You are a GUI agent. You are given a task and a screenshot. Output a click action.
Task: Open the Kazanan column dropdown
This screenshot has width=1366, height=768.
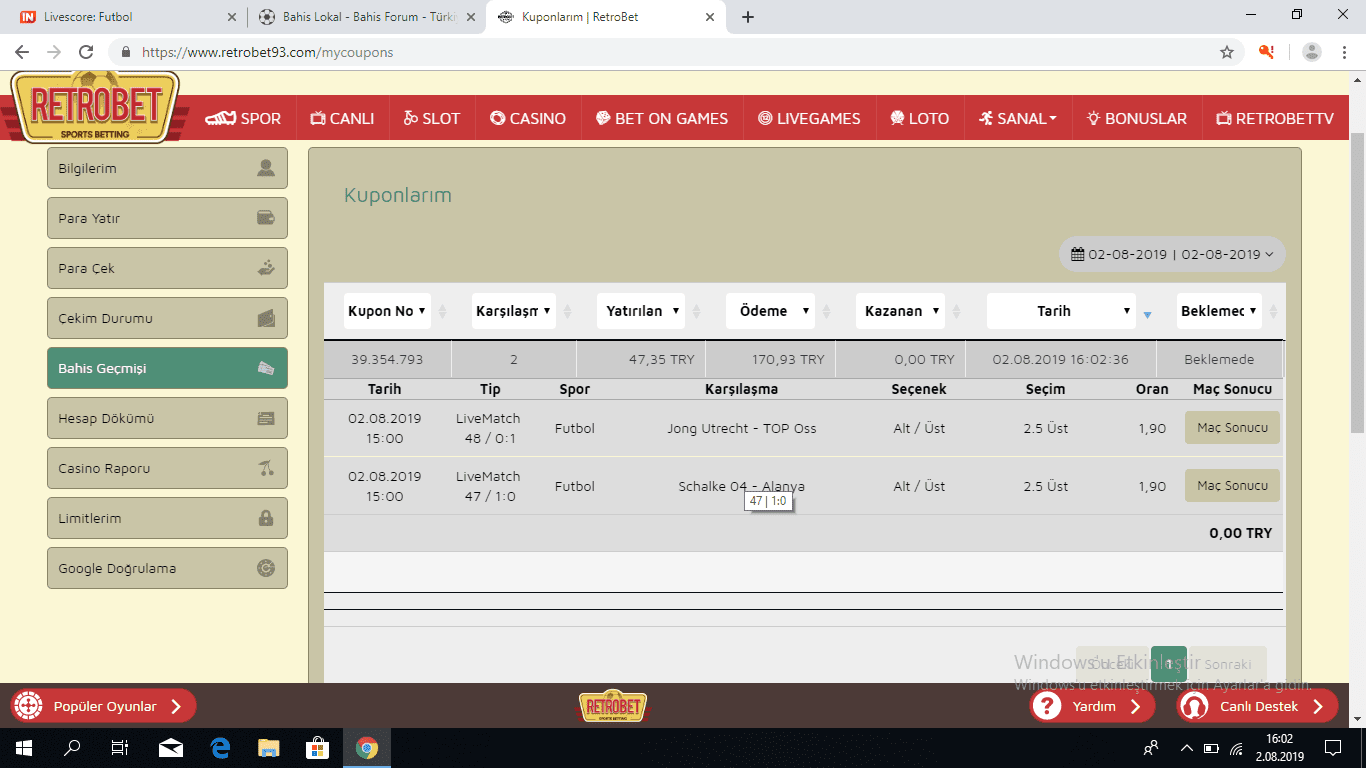(900, 311)
